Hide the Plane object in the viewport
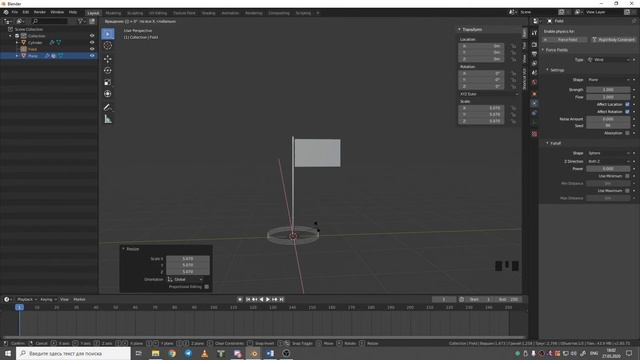The height and width of the screenshot is (360, 640). [x=92, y=56]
